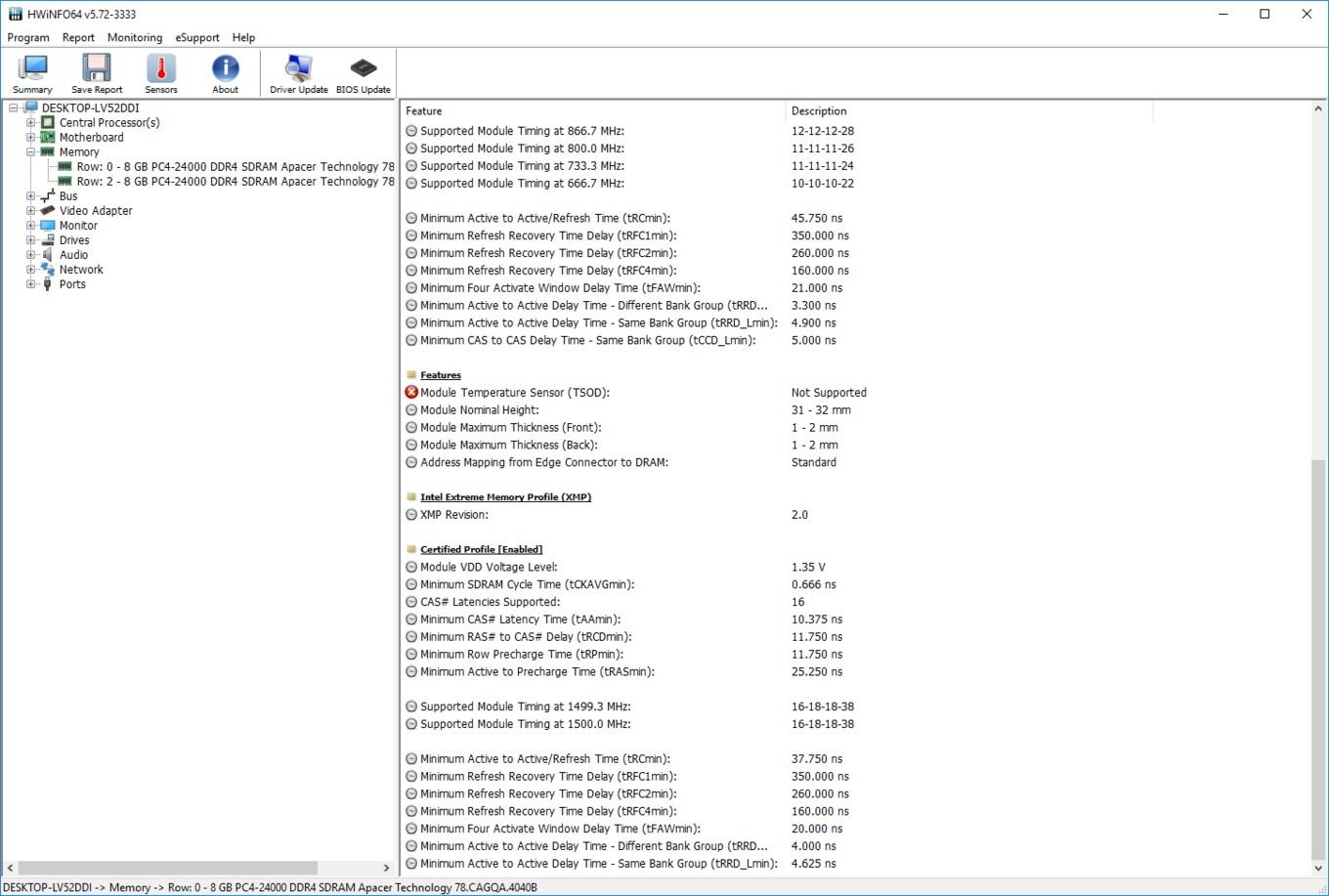Screen dimensions: 1329x896
Task: Click the HWiNFO64 title bar app icon
Action: (x=15, y=14)
